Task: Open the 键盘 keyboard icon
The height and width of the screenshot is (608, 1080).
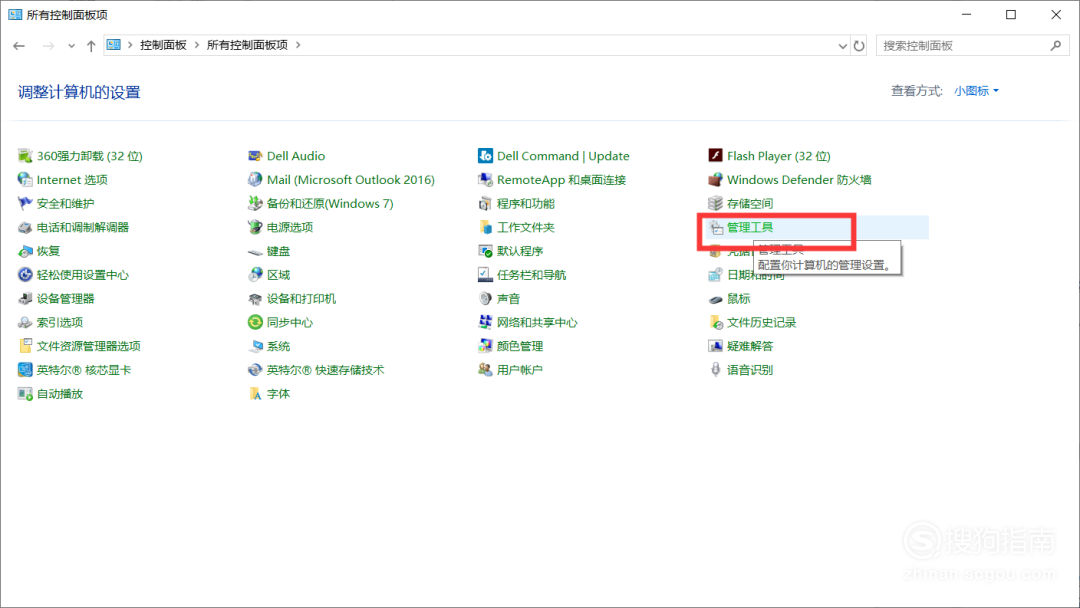Action: pyautogui.click(x=255, y=251)
